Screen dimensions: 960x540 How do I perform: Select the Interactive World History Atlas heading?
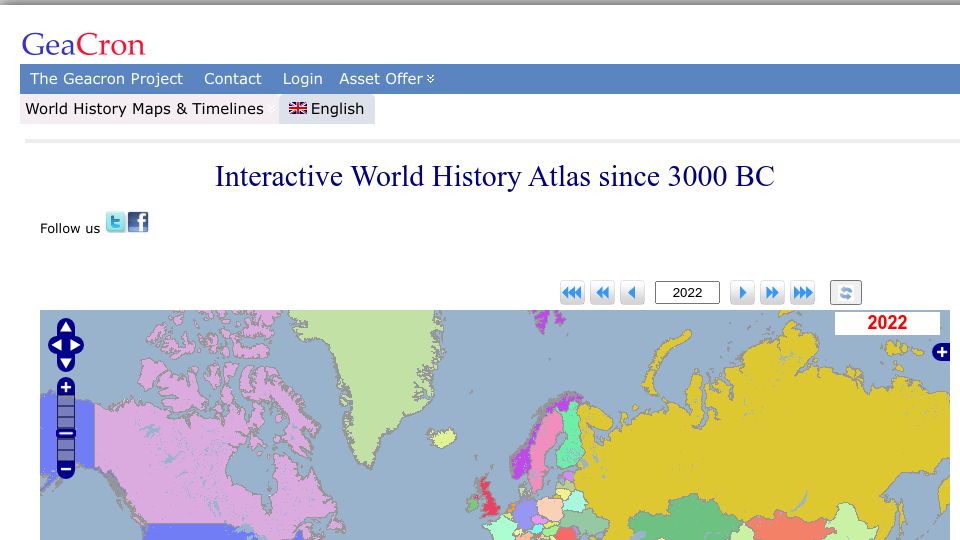pyautogui.click(x=495, y=176)
